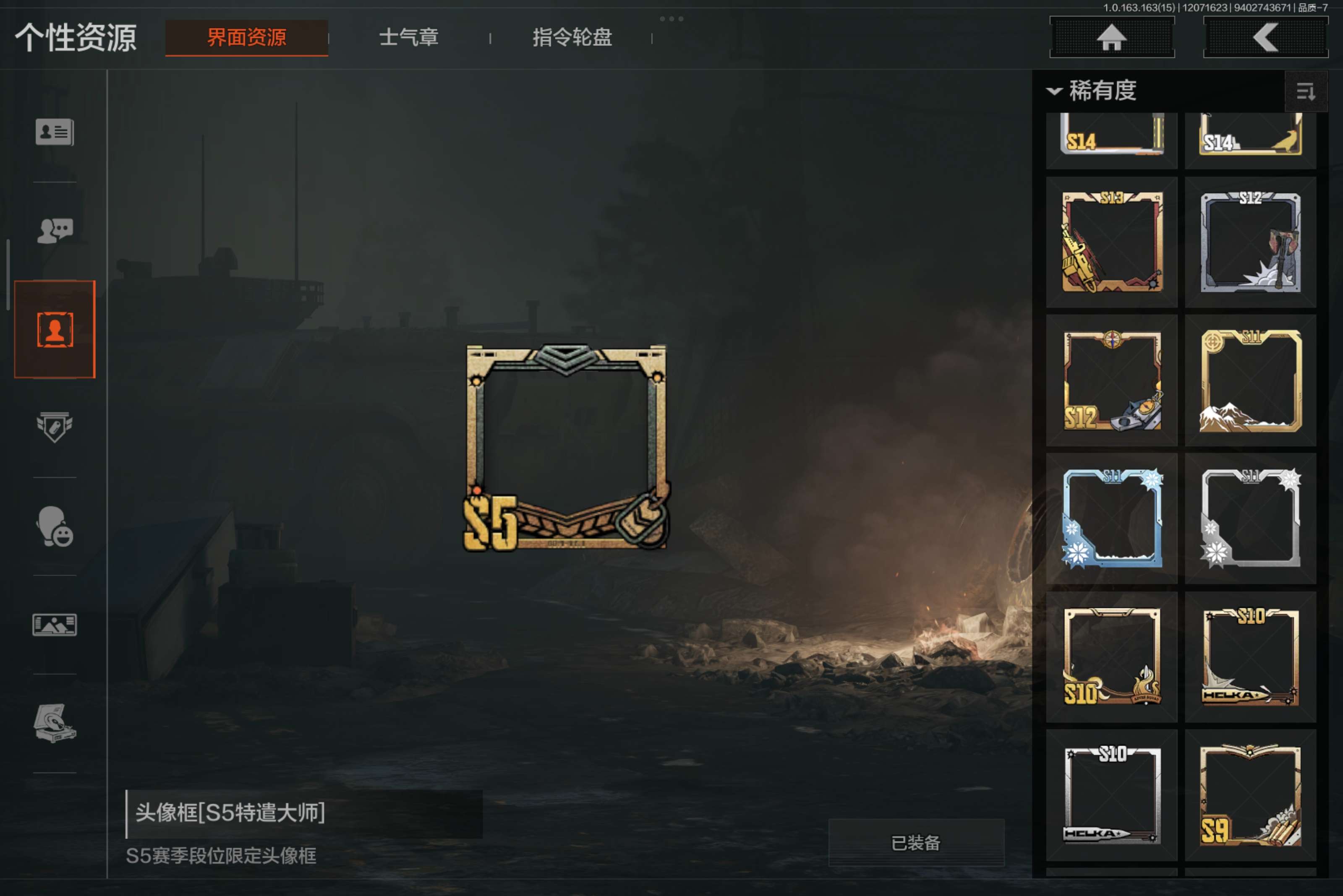Select the 界面资源 tab
The width and height of the screenshot is (1343, 896).
click(246, 38)
